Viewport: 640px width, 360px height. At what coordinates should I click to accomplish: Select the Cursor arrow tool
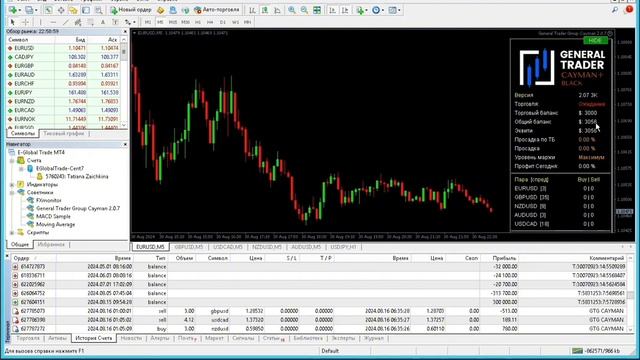[x=13, y=22]
